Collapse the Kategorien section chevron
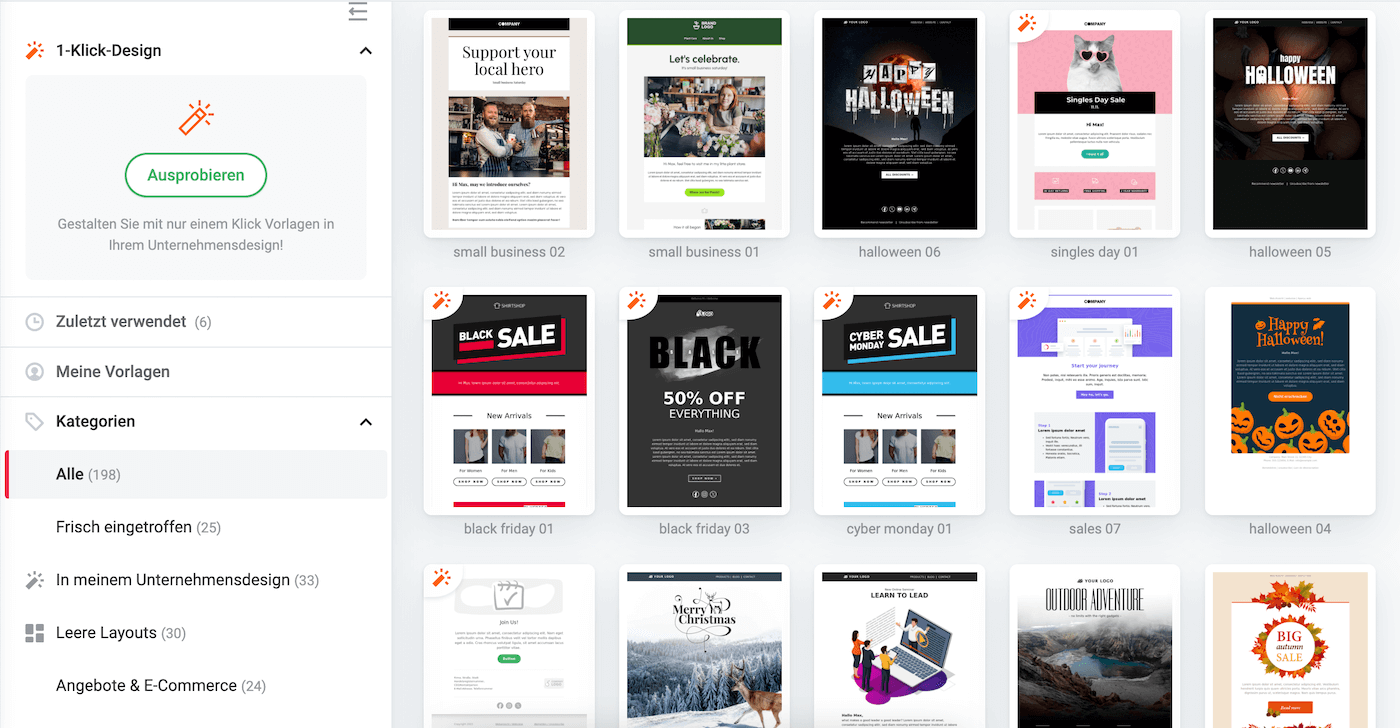The height and width of the screenshot is (728, 1400). tap(366, 422)
